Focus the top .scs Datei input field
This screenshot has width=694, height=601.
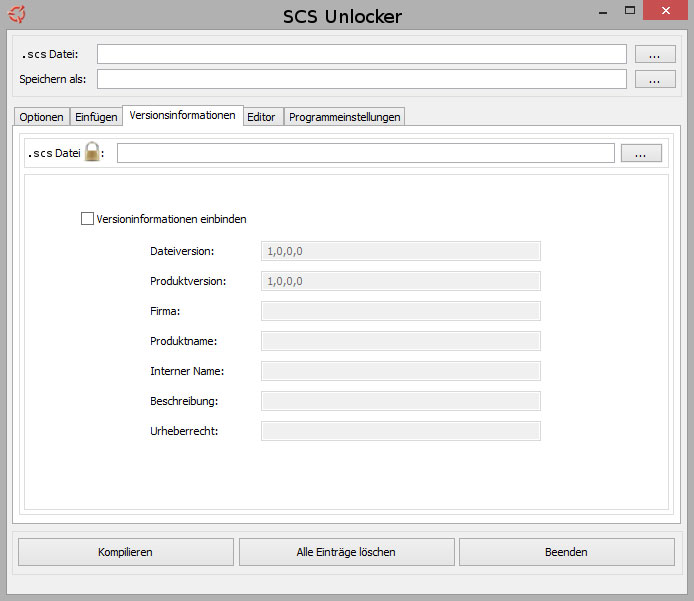coord(362,54)
